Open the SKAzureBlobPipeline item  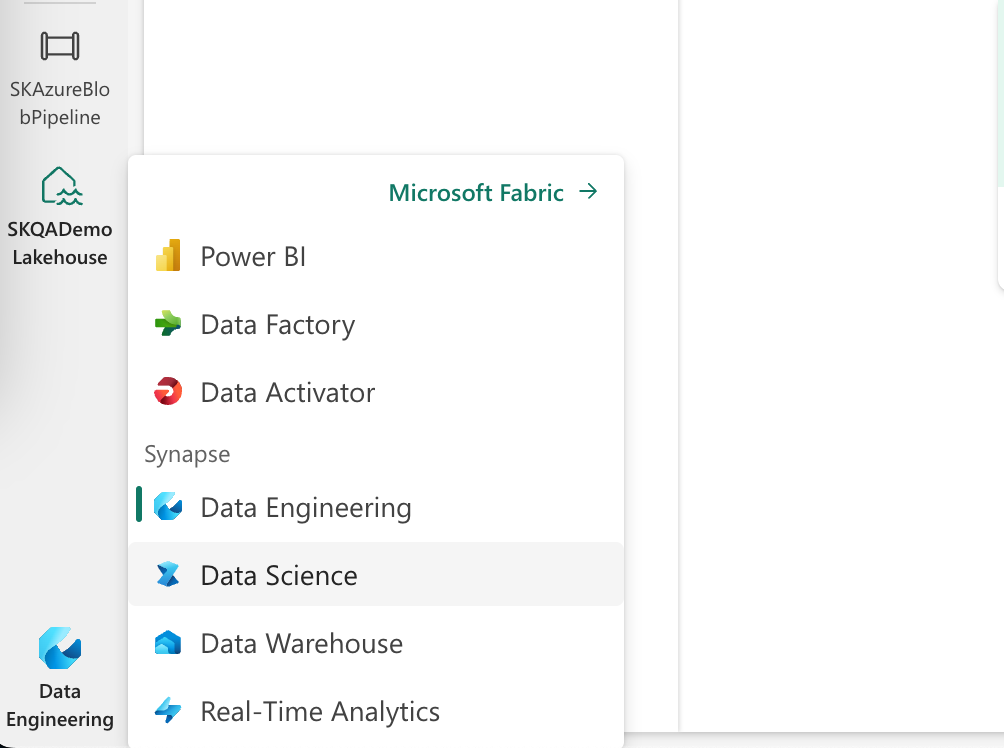click(60, 70)
